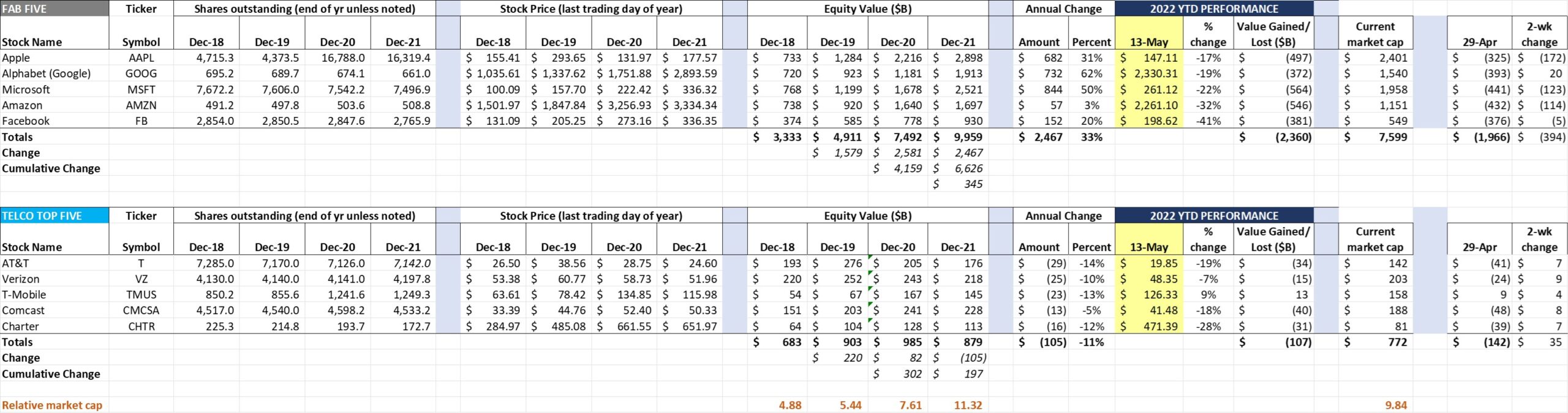Screen dimensions: 1568x413
Task: Select the 345 value below cumulative change
Action: [958, 184]
